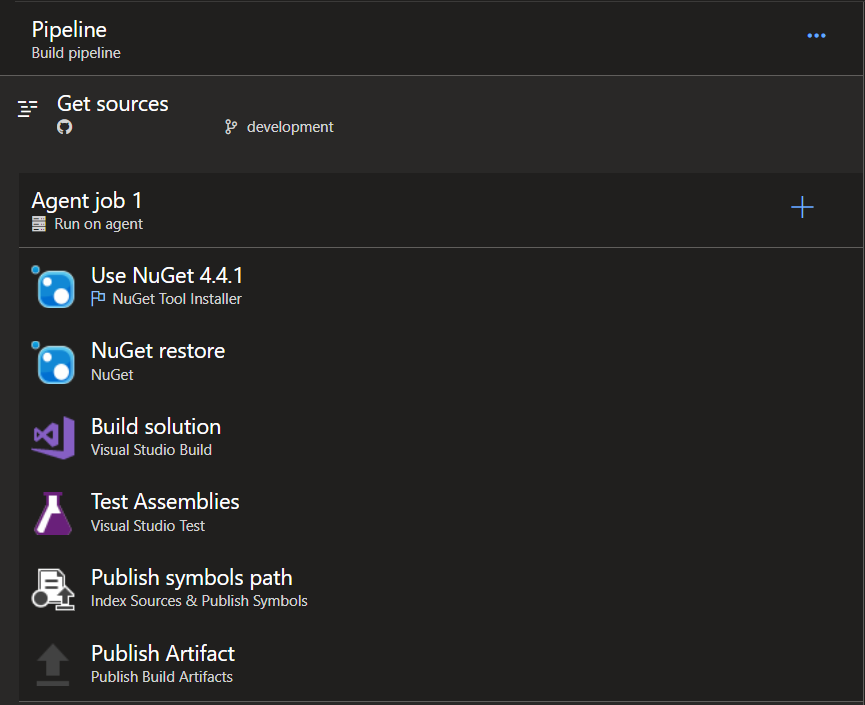Click the Visual Studio Test subtitle
This screenshot has height=705, width=865.
148,526
